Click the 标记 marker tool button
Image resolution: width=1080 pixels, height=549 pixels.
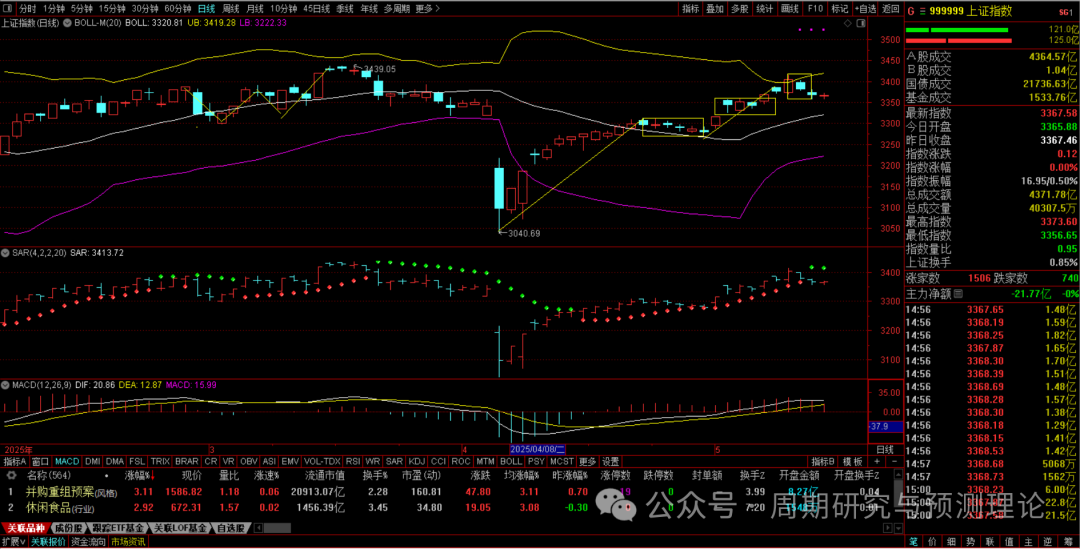[840, 8]
